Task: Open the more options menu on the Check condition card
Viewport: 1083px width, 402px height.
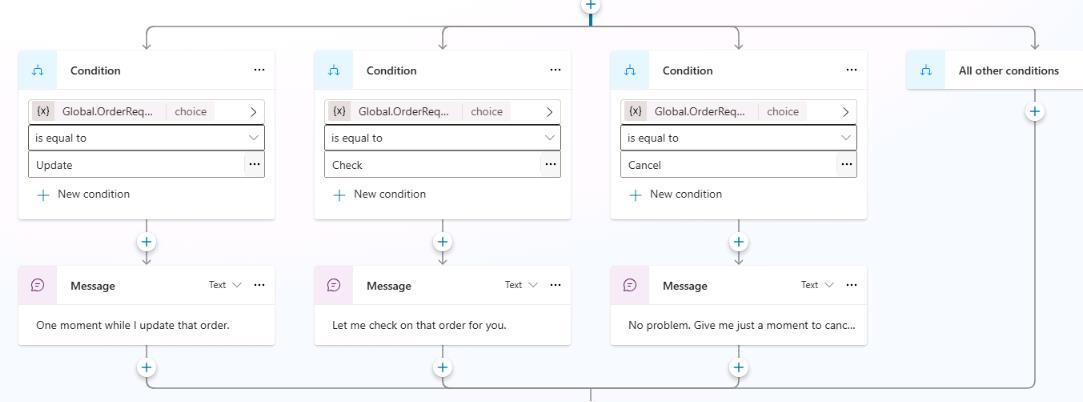Action: coord(555,70)
